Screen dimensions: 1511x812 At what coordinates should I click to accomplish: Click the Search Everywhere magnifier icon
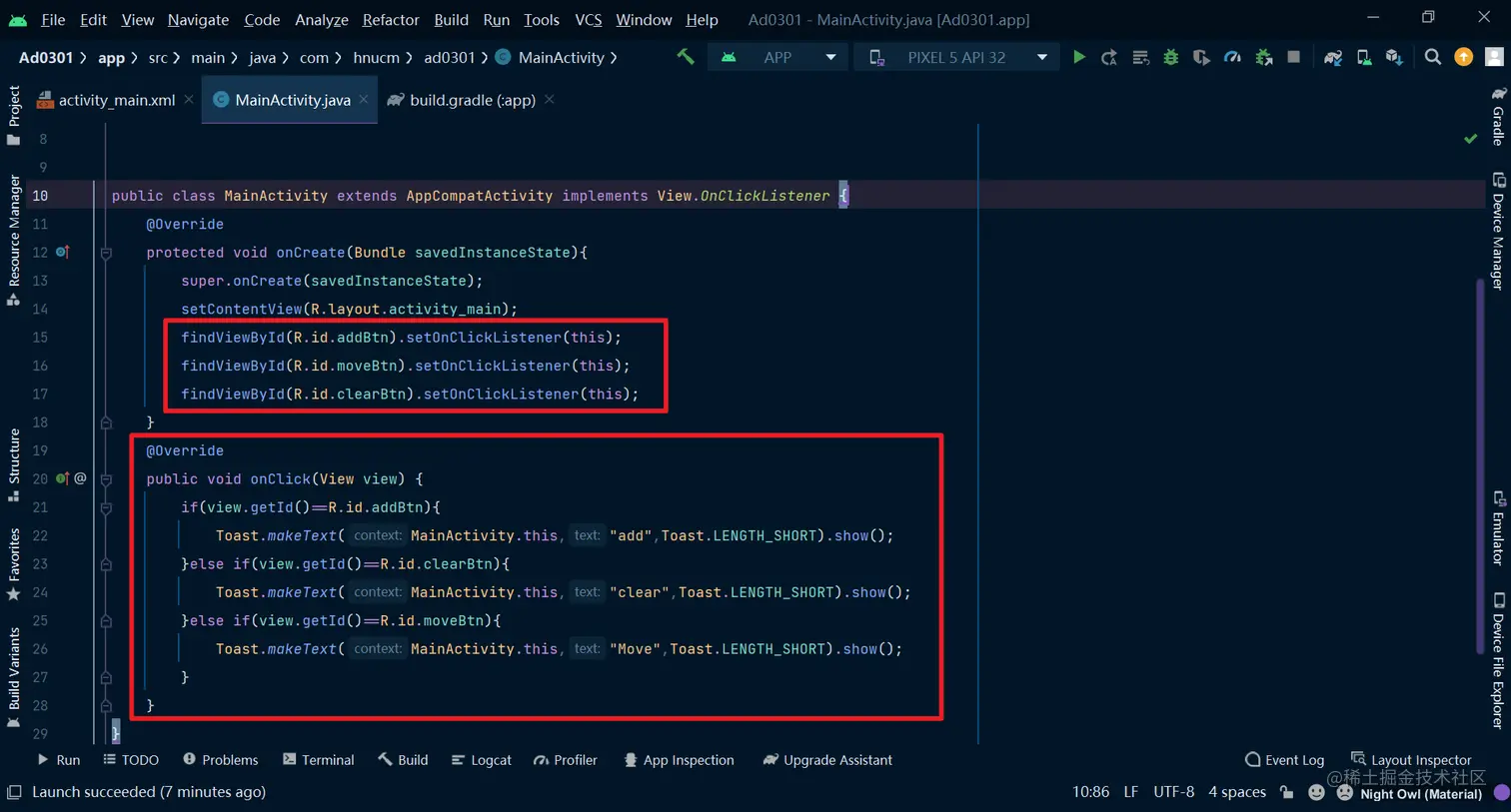[x=1433, y=57]
